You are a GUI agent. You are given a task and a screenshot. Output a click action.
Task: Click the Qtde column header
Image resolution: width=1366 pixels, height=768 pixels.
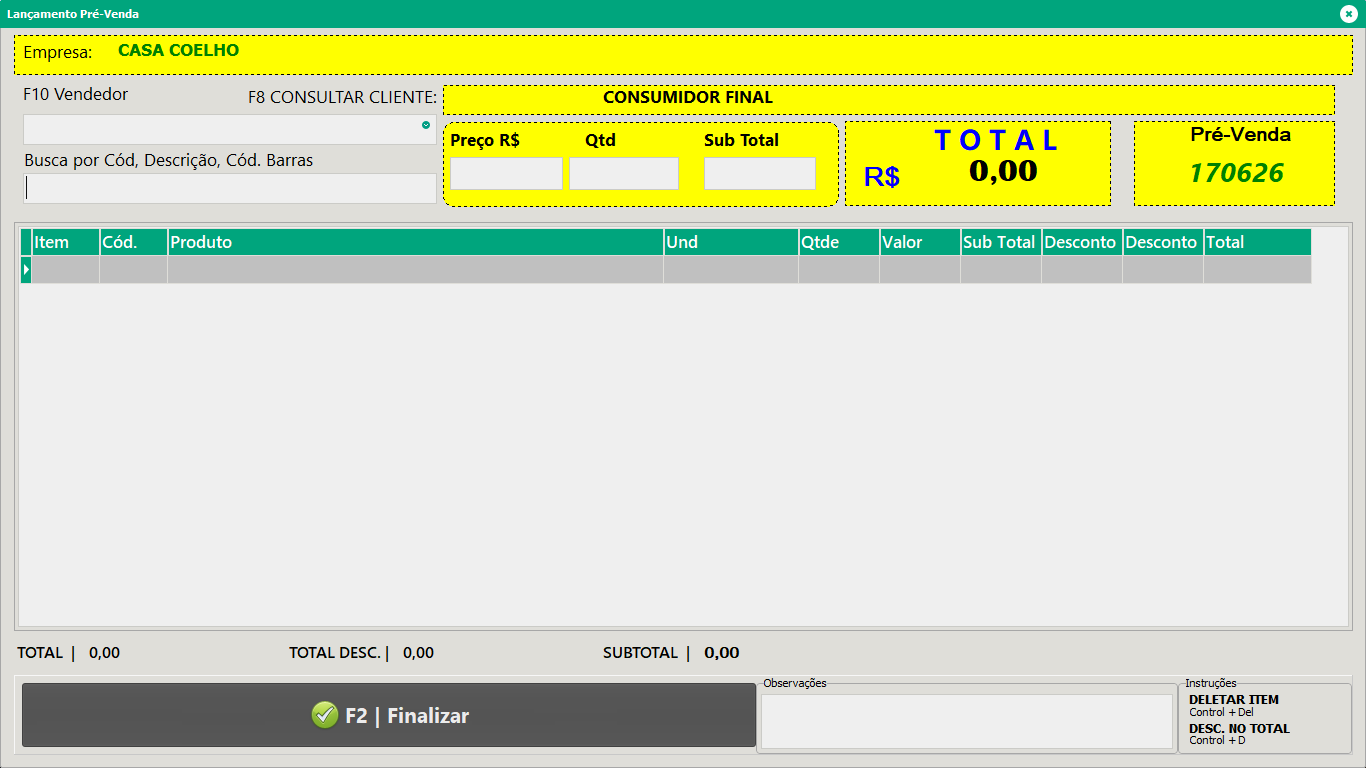click(838, 242)
